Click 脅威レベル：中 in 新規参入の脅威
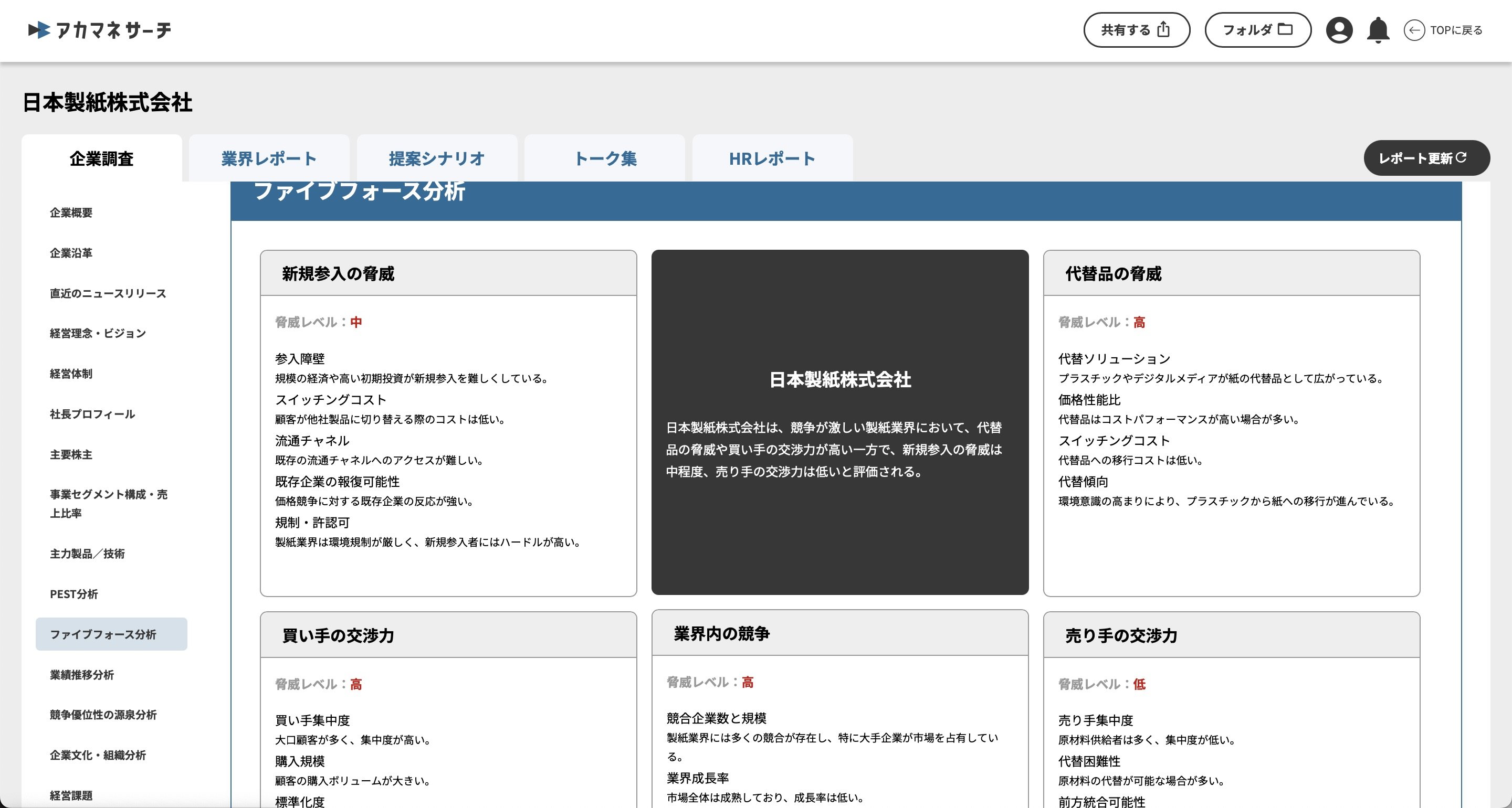This screenshot has width=1512, height=808. 319,322
